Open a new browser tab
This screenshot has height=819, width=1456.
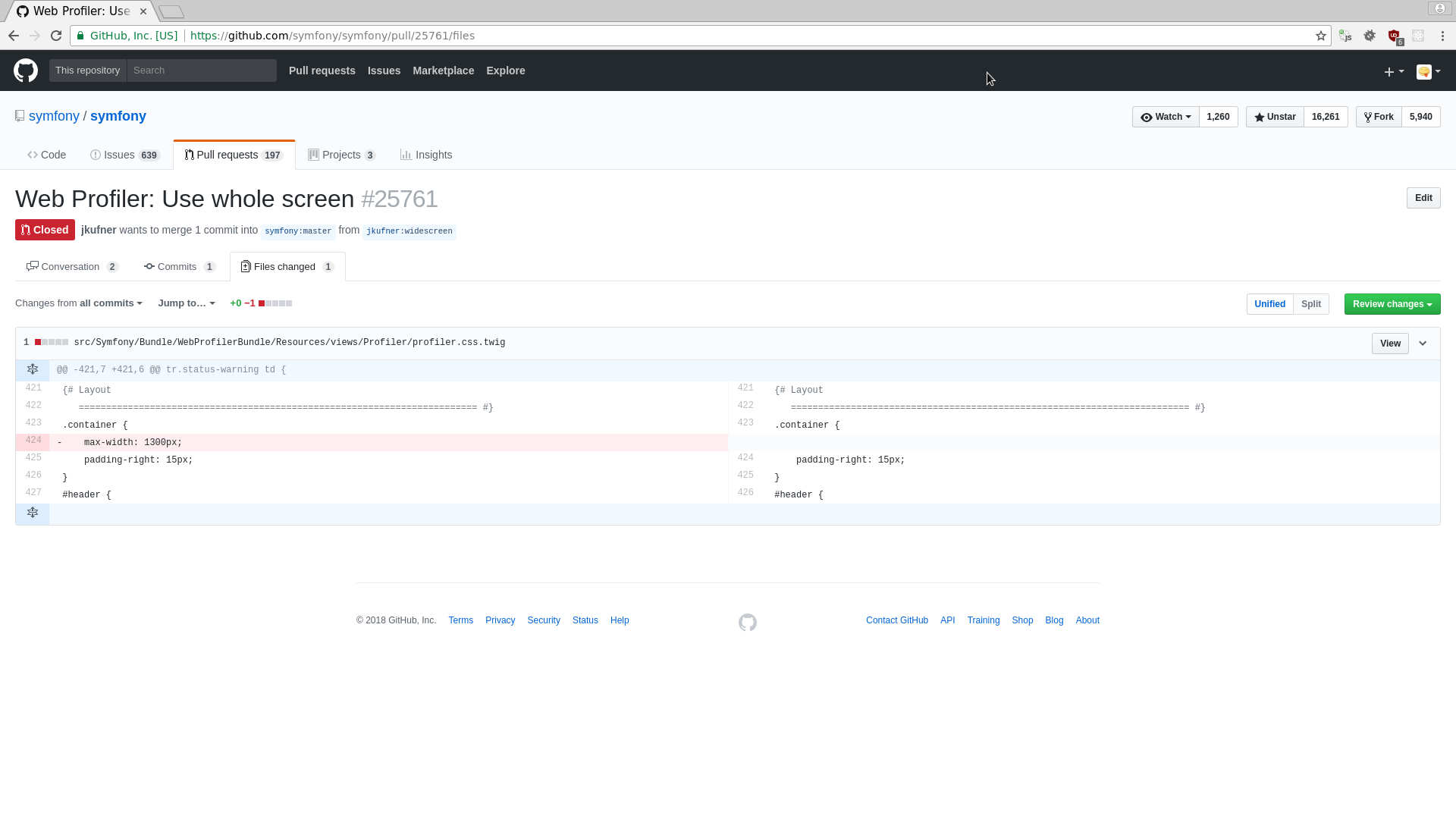point(172,11)
